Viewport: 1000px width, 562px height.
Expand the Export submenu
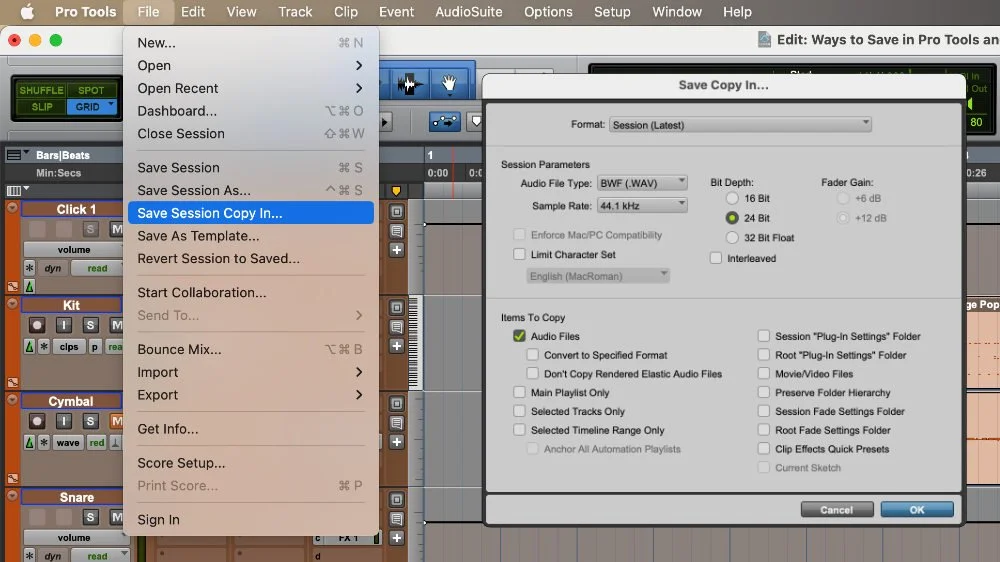250,395
